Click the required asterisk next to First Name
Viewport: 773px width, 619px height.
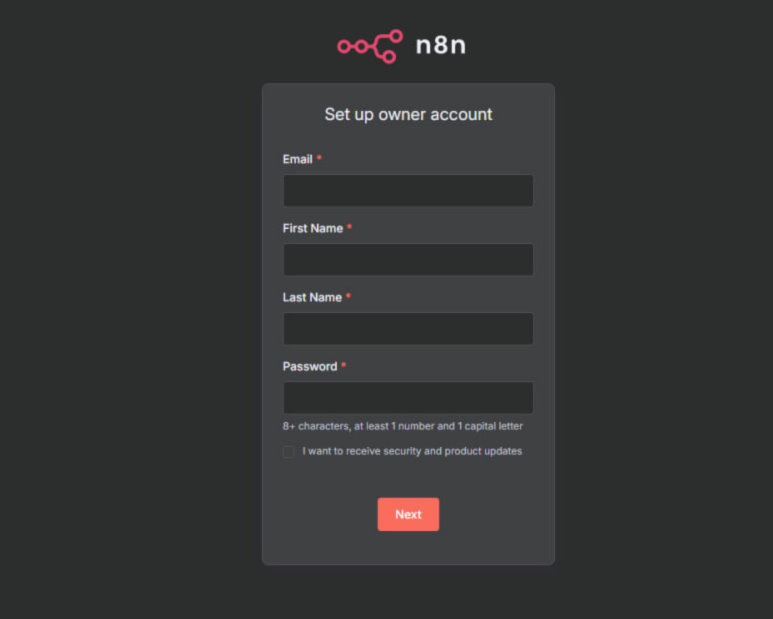tap(350, 227)
